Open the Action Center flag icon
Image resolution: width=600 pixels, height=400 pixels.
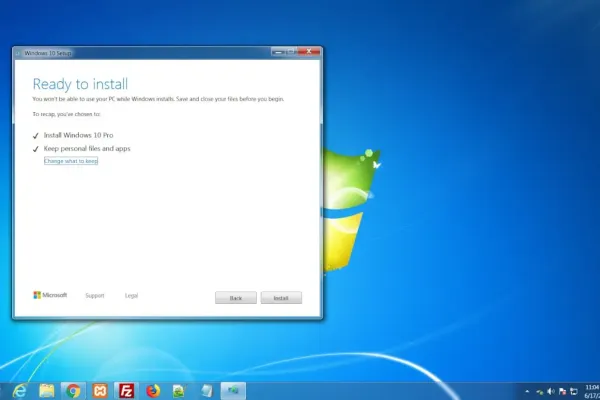(x=562, y=391)
